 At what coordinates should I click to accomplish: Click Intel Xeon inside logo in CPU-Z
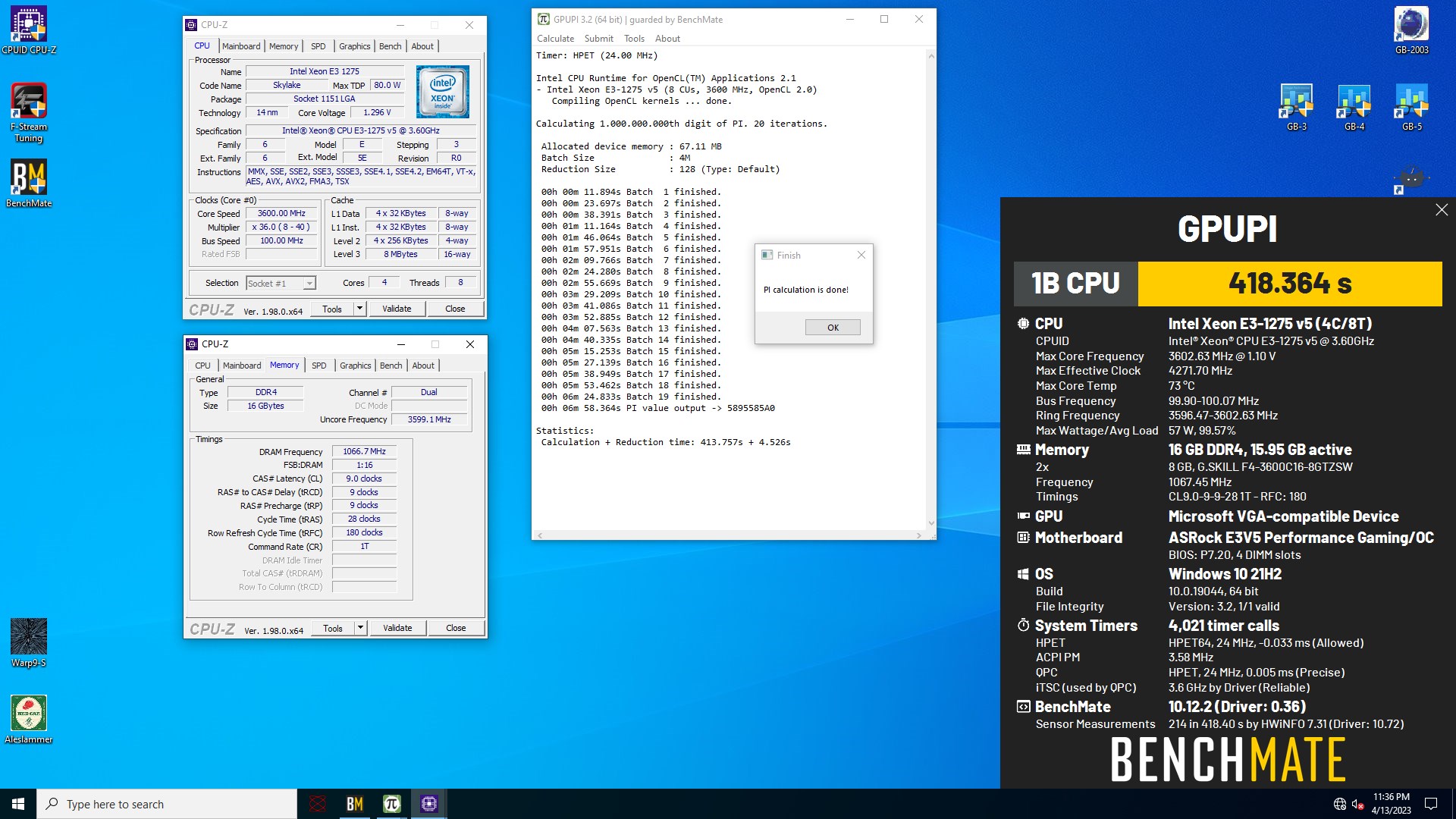443,91
